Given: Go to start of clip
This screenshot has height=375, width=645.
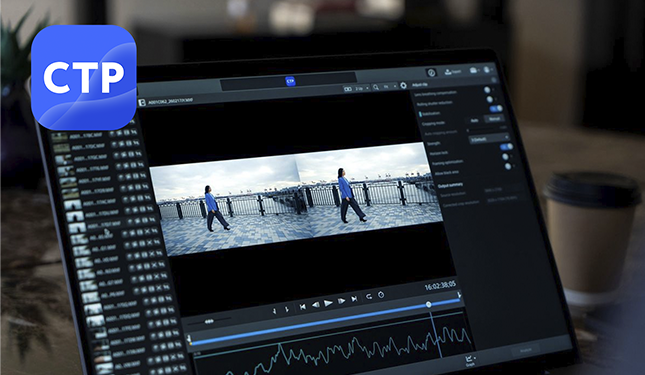Looking at the screenshot, I should point(302,307).
